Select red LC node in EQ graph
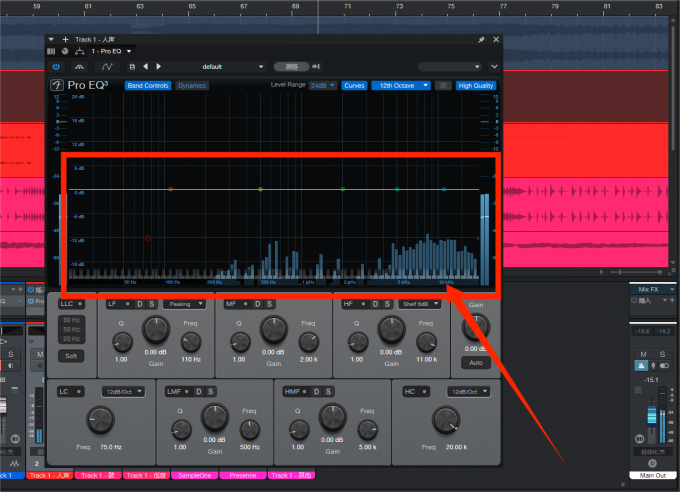The image size is (680, 492). pyautogui.click(x=147, y=238)
